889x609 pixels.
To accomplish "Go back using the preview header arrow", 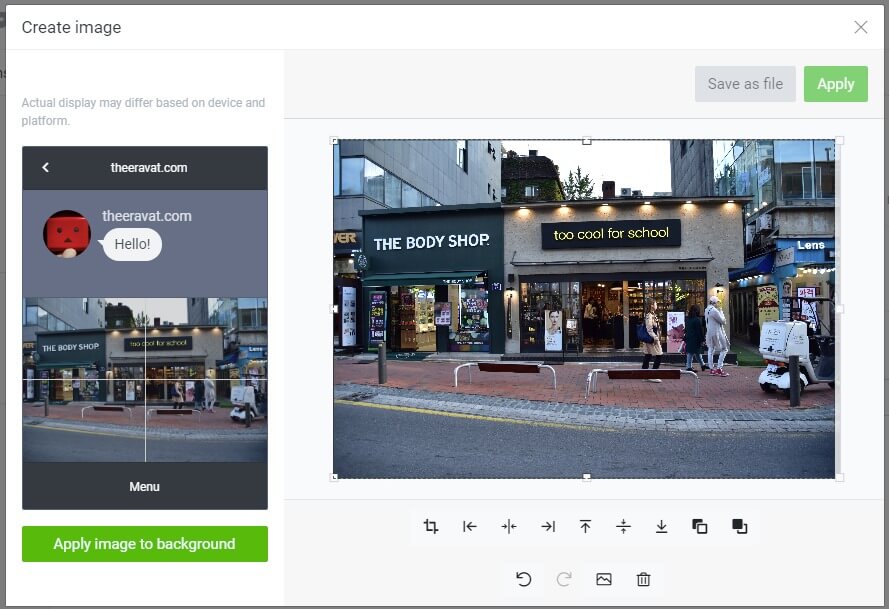I will 45,167.
